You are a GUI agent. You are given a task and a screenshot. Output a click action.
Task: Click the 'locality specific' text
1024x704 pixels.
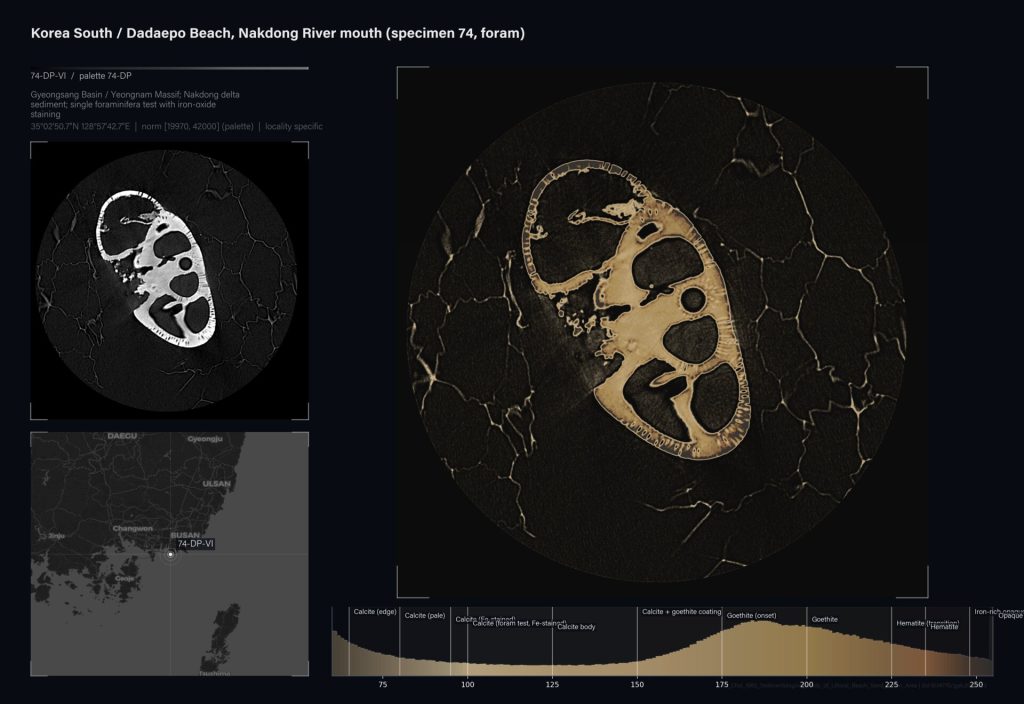click(x=294, y=127)
